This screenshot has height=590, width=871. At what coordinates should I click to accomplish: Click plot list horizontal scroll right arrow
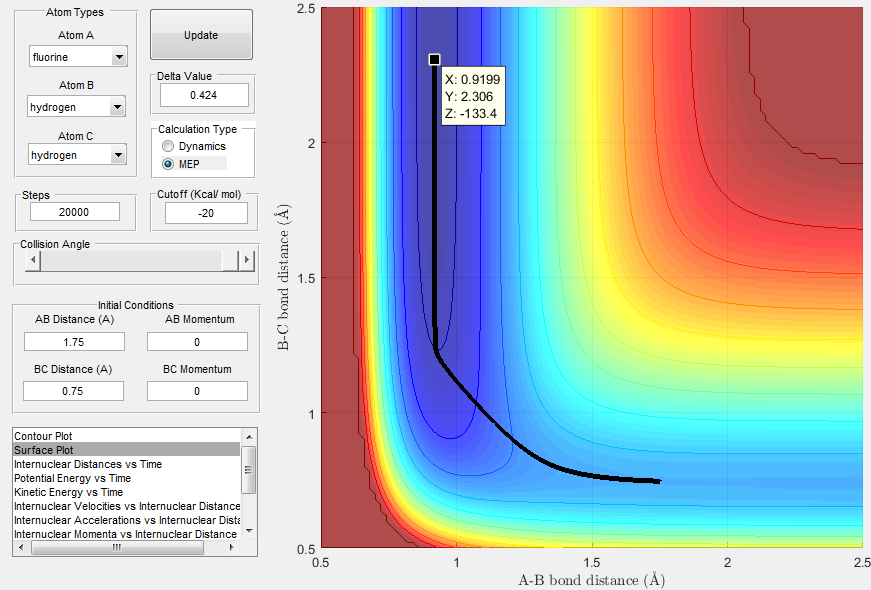[x=232, y=548]
